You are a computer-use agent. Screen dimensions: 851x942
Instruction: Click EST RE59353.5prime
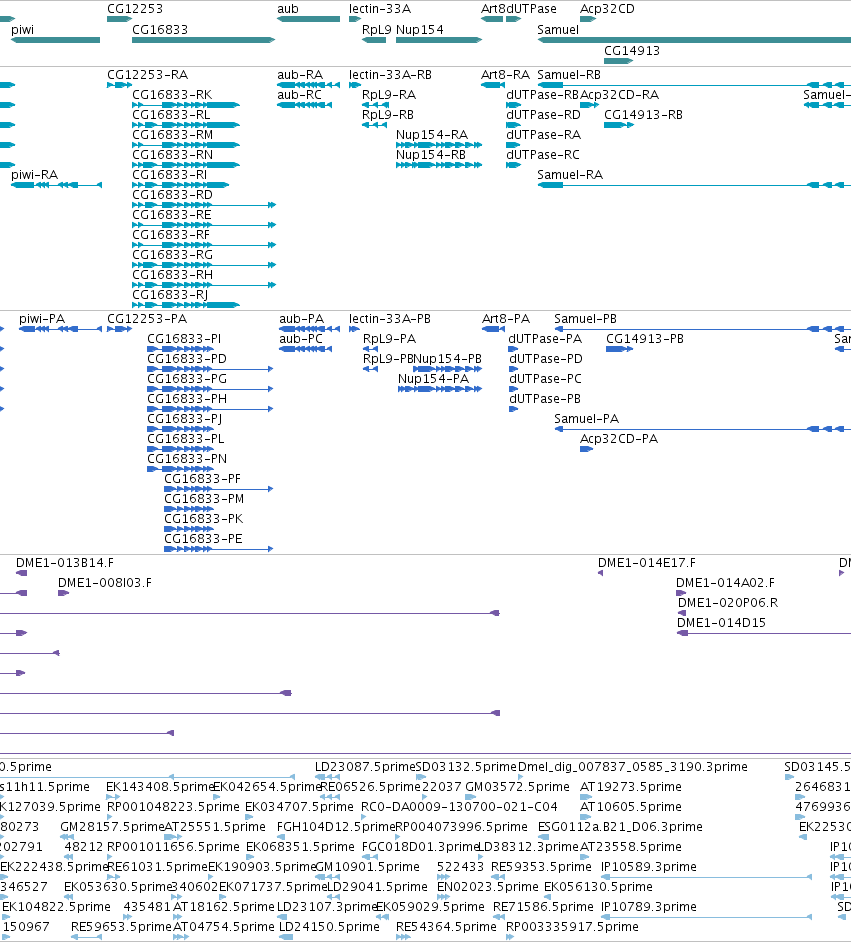tap(541, 866)
